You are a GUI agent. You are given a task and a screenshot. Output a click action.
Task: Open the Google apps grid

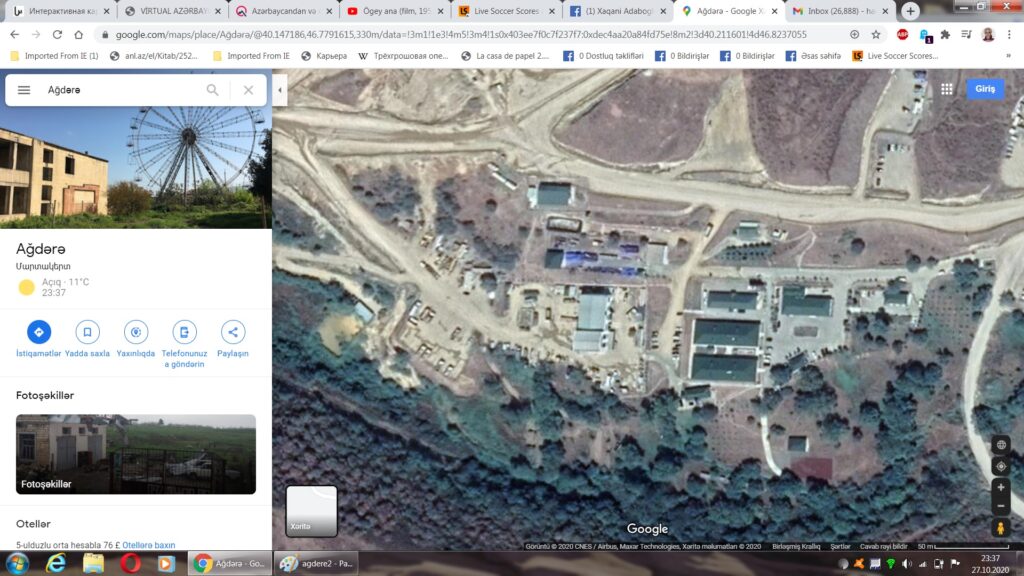(946, 89)
